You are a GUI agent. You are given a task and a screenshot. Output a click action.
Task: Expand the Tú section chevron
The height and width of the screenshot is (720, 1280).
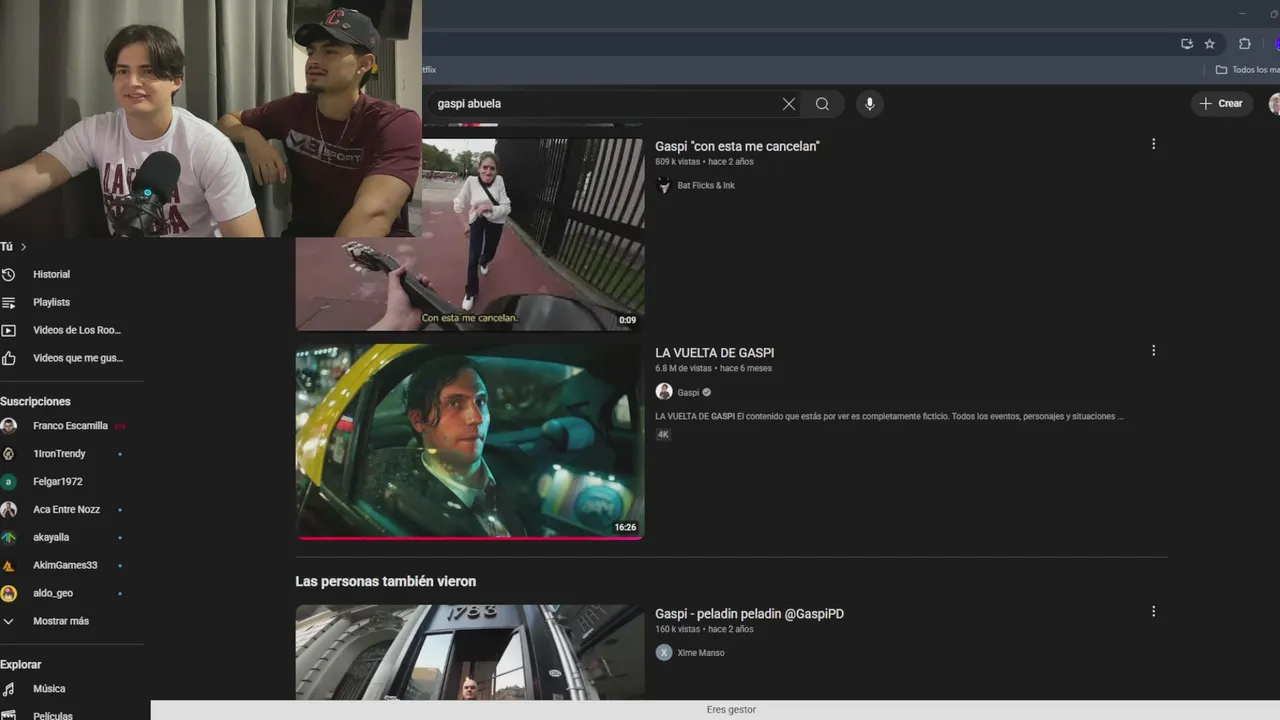point(23,247)
